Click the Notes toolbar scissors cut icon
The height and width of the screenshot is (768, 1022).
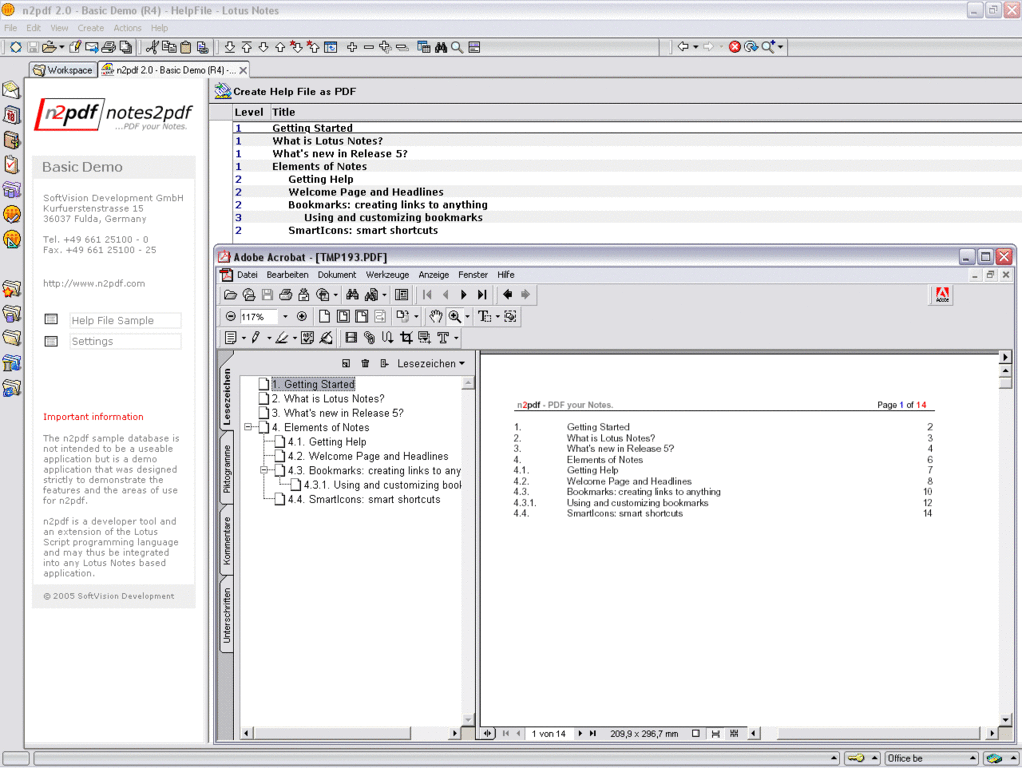tap(152, 48)
